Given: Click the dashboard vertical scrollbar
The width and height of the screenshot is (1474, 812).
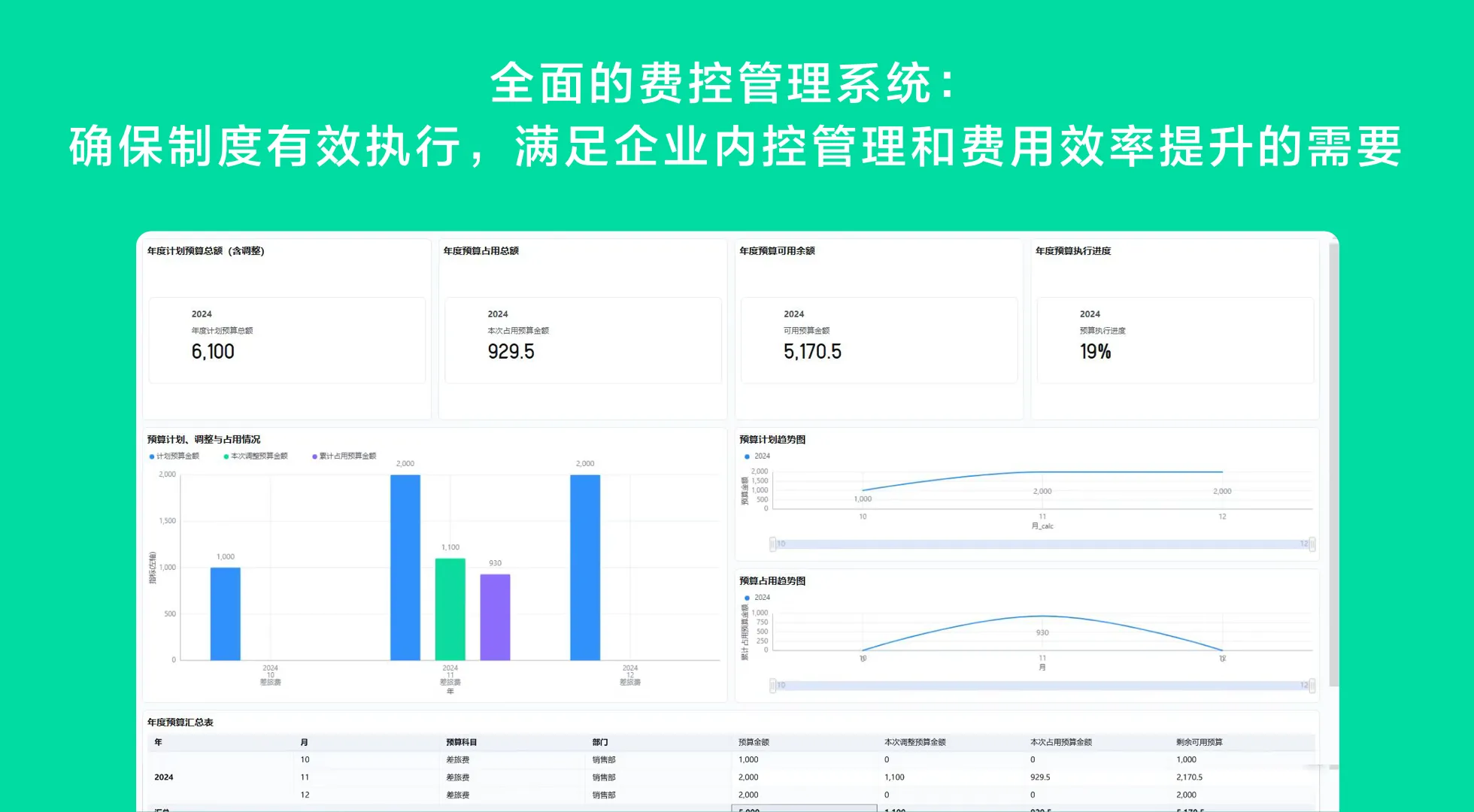Looking at the screenshot, I should [1333, 466].
